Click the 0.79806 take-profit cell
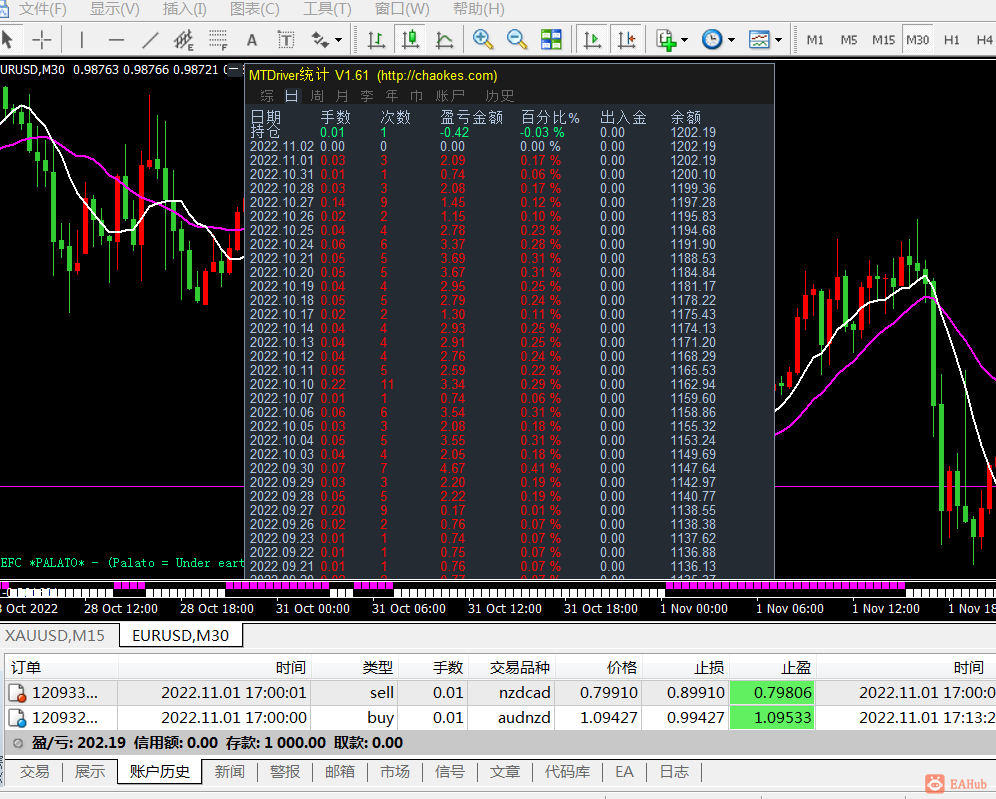 coord(772,693)
